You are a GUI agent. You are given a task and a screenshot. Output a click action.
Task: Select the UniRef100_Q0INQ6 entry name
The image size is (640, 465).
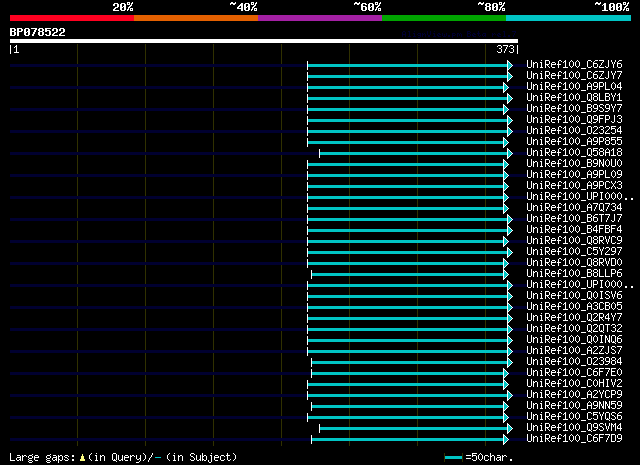click(x=574, y=340)
